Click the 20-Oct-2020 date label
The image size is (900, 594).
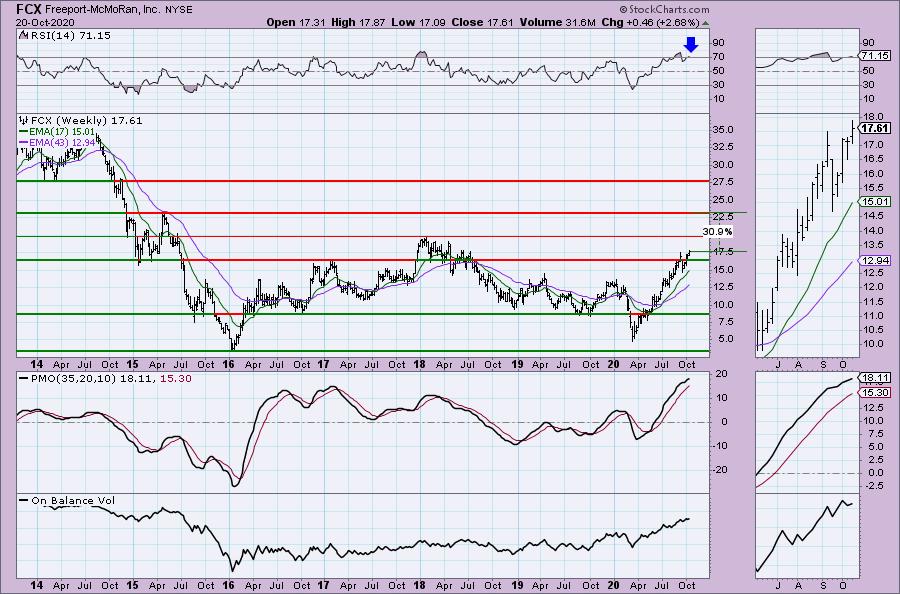45,22
